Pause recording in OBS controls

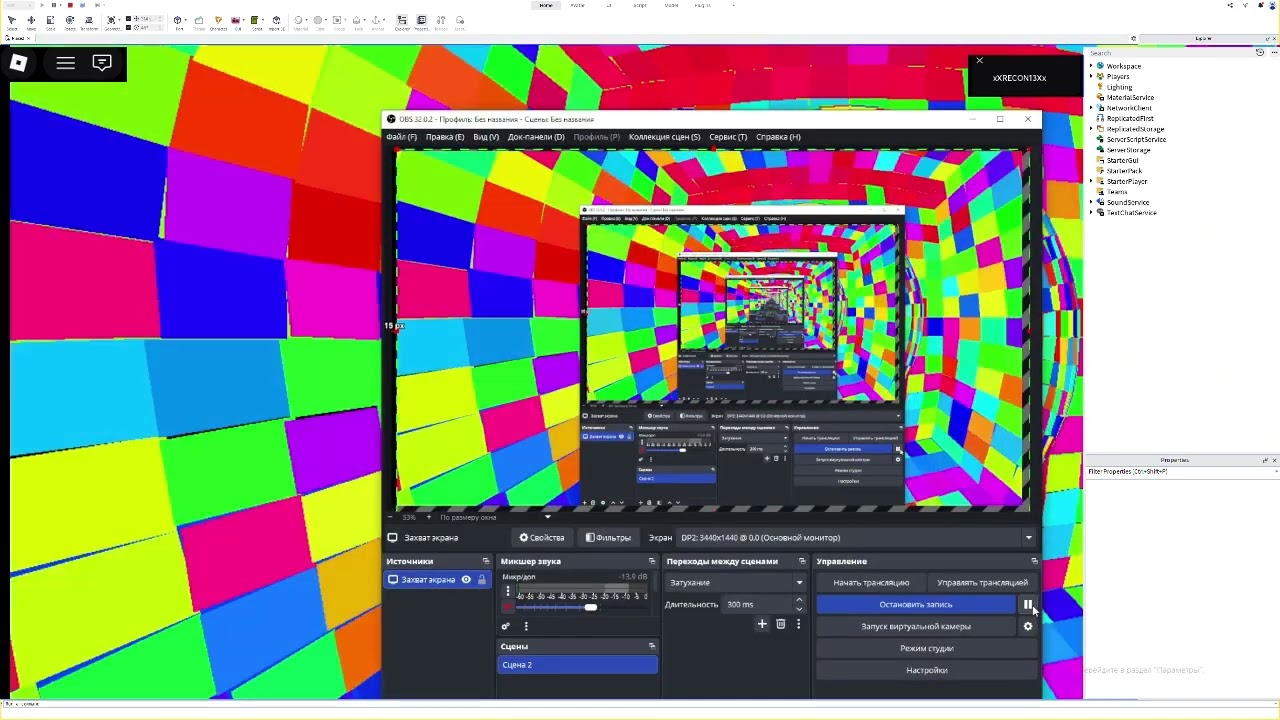click(1027, 604)
